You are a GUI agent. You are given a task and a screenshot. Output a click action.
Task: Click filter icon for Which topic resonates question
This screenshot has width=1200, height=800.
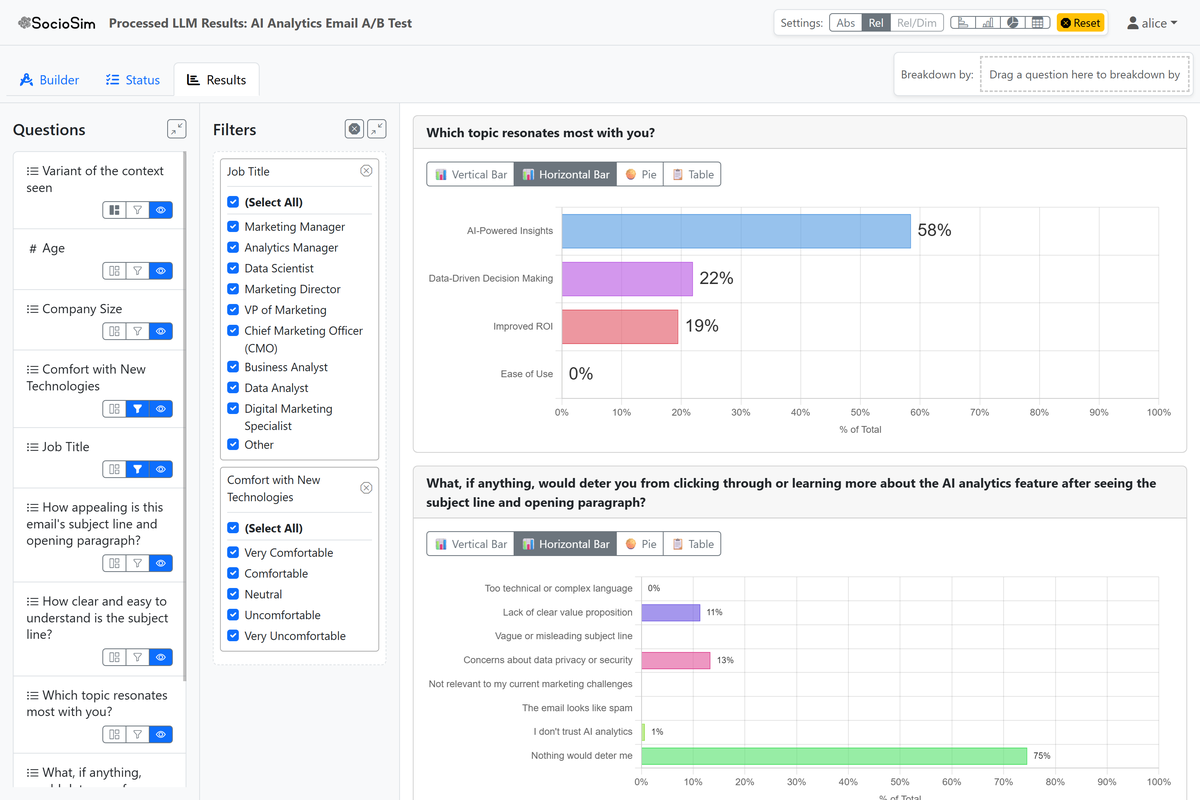[x=137, y=734]
